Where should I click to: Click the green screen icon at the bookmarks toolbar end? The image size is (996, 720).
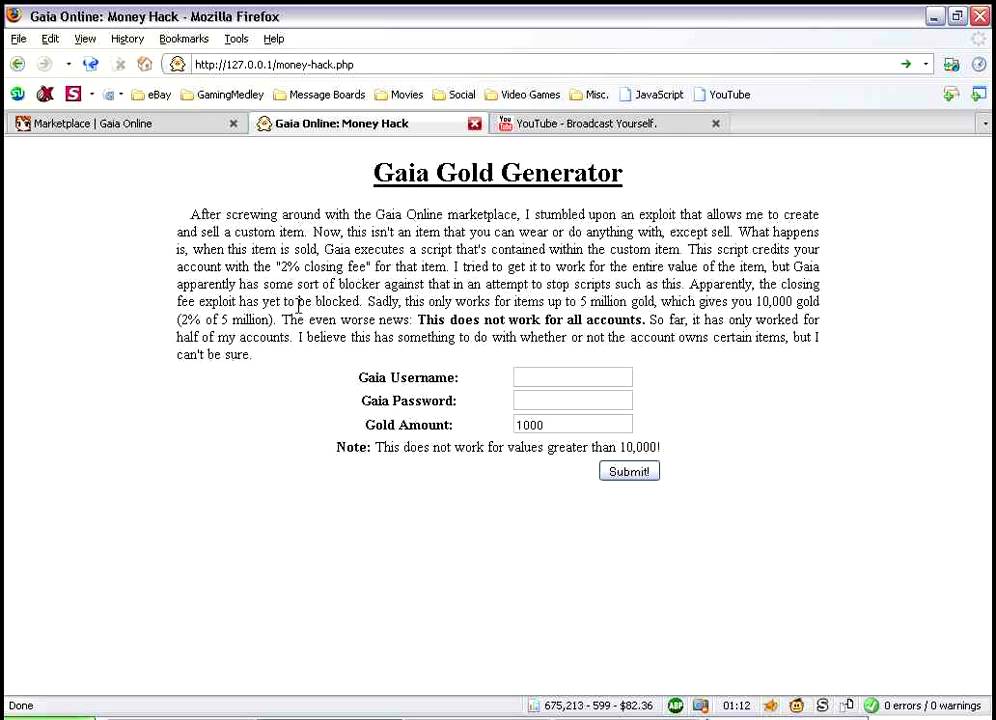click(978, 94)
